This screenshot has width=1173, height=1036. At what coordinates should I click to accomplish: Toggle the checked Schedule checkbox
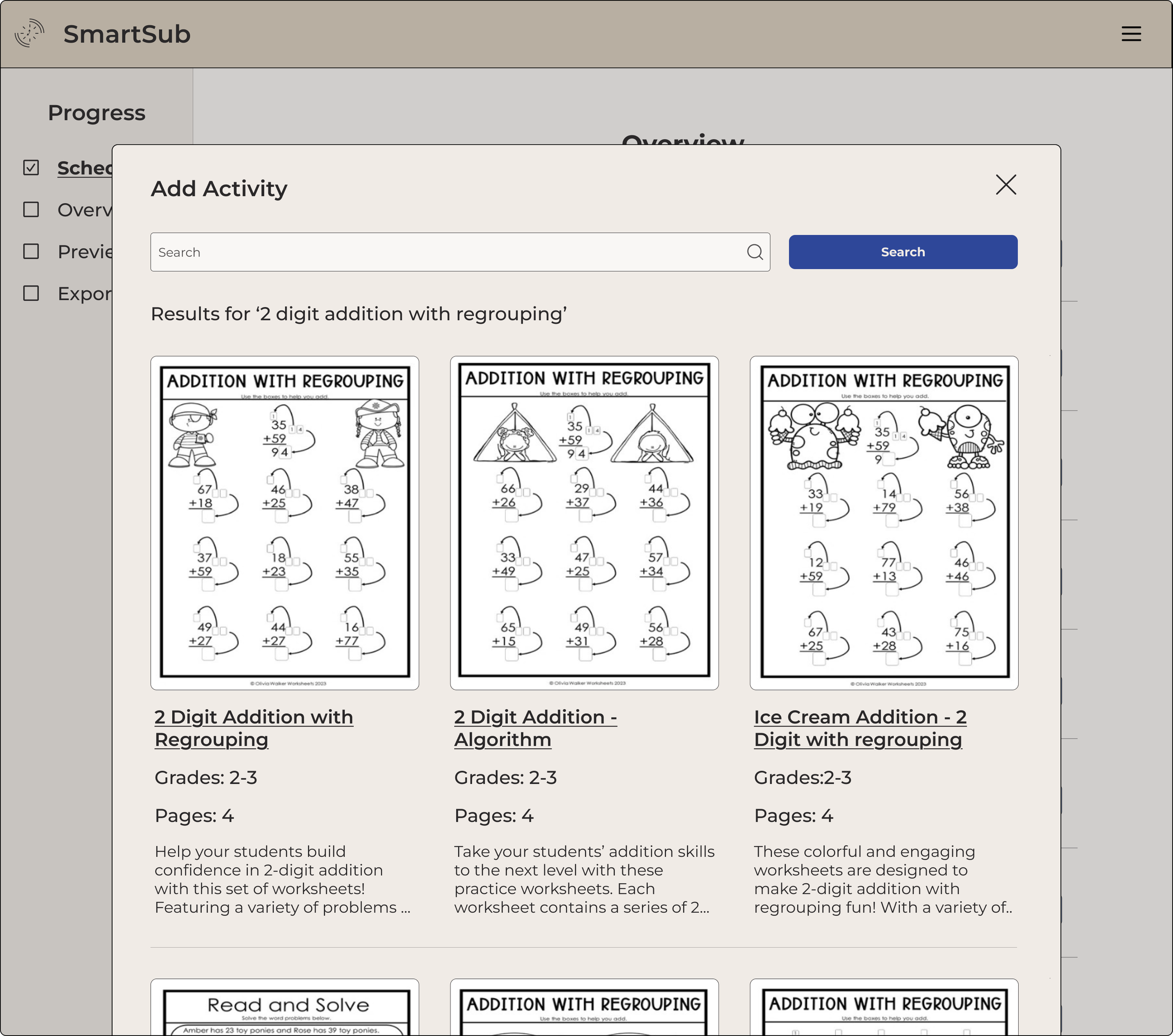31,167
